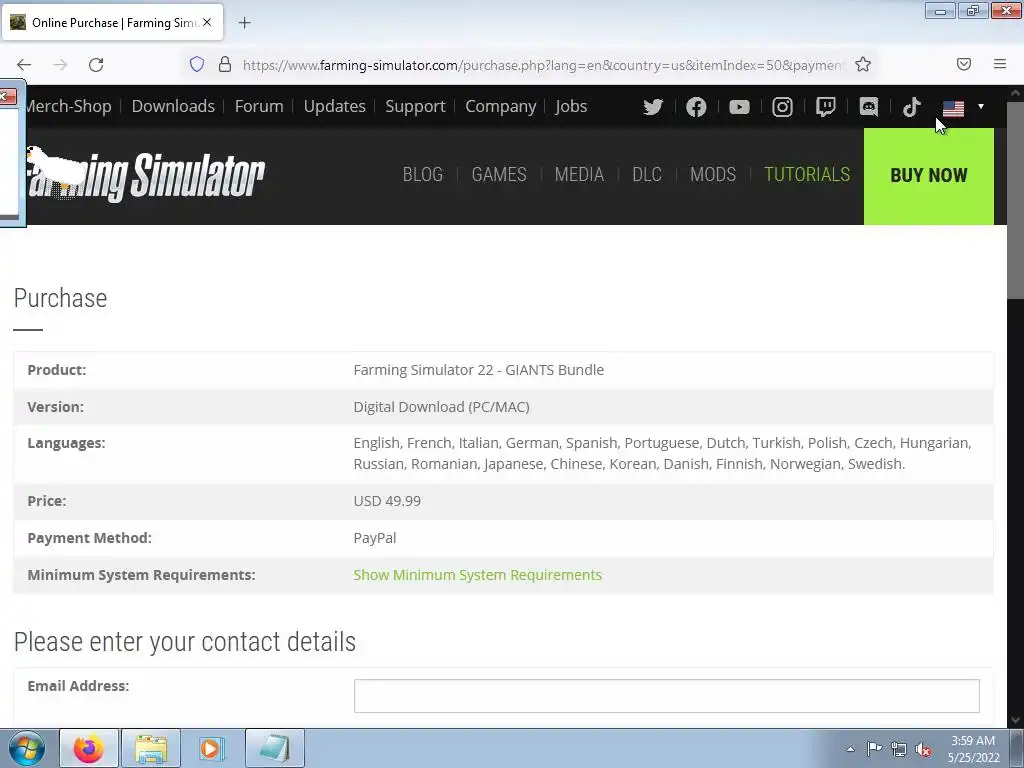1024x768 pixels.
Task: Open Merch-Shop in top menu
Action: click(x=68, y=106)
